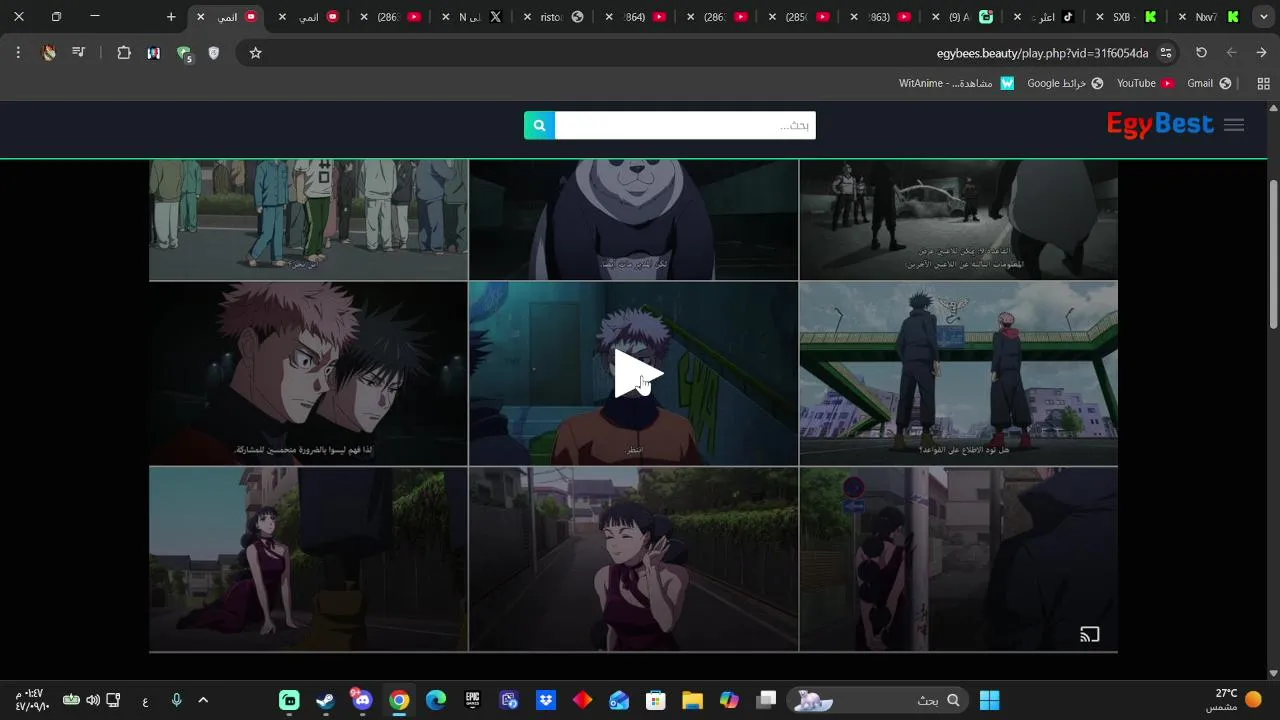Select thumbnail of crowd in tracksuits
This screenshot has height=720, width=1280.
[x=308, y=219]
